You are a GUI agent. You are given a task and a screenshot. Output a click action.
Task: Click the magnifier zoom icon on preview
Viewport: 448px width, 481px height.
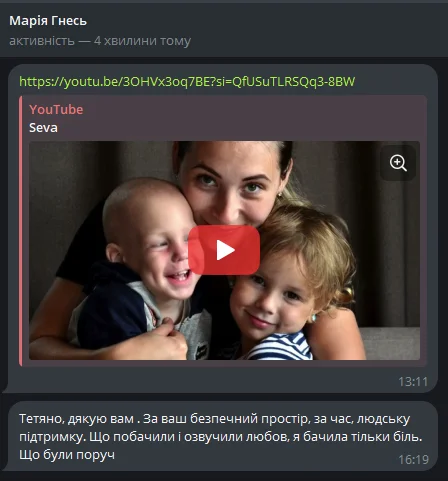click(398, 163)
